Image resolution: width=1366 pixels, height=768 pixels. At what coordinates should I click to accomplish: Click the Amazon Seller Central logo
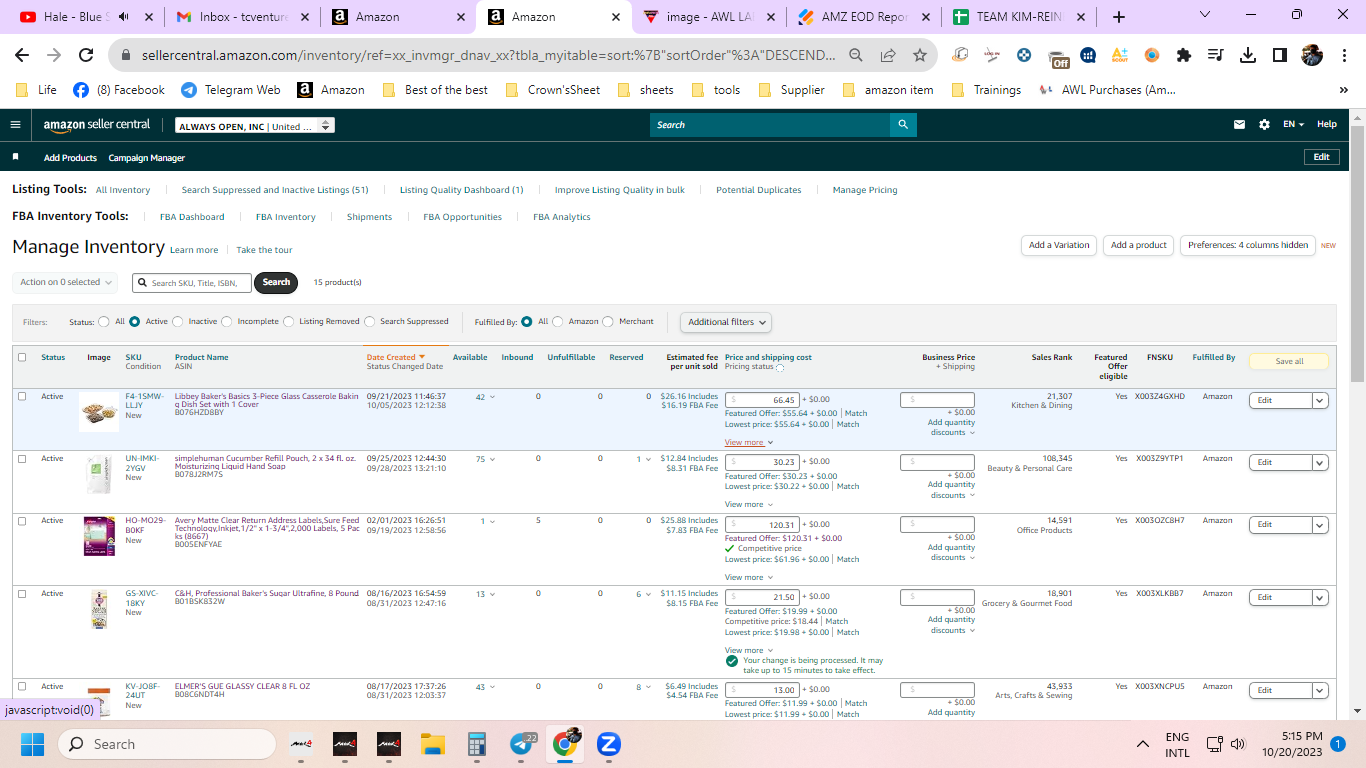pyautogui.click(x=97, y=125)
